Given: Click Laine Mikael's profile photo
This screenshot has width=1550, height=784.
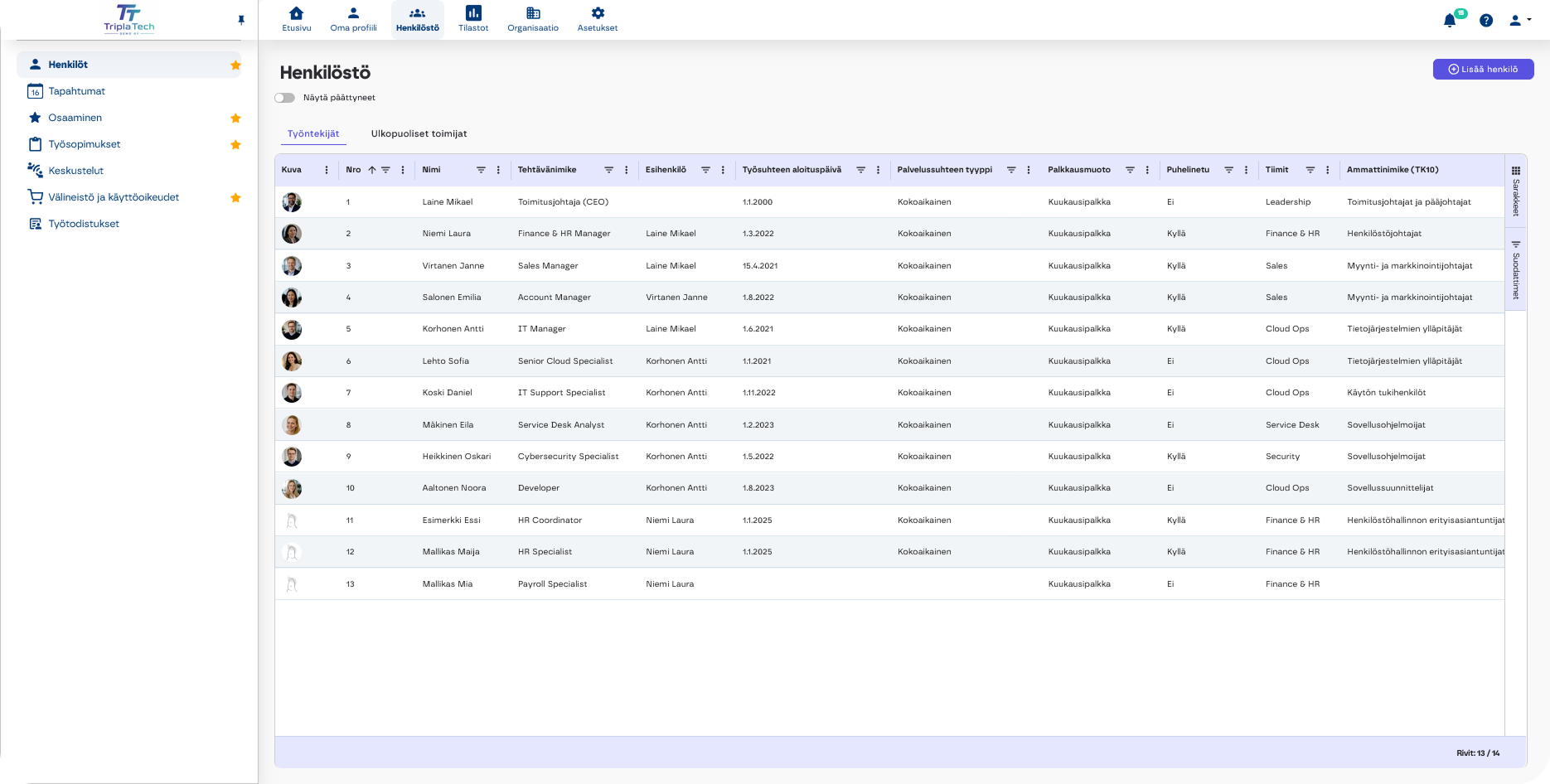Looking at the screenshot, I should [292, 202].
